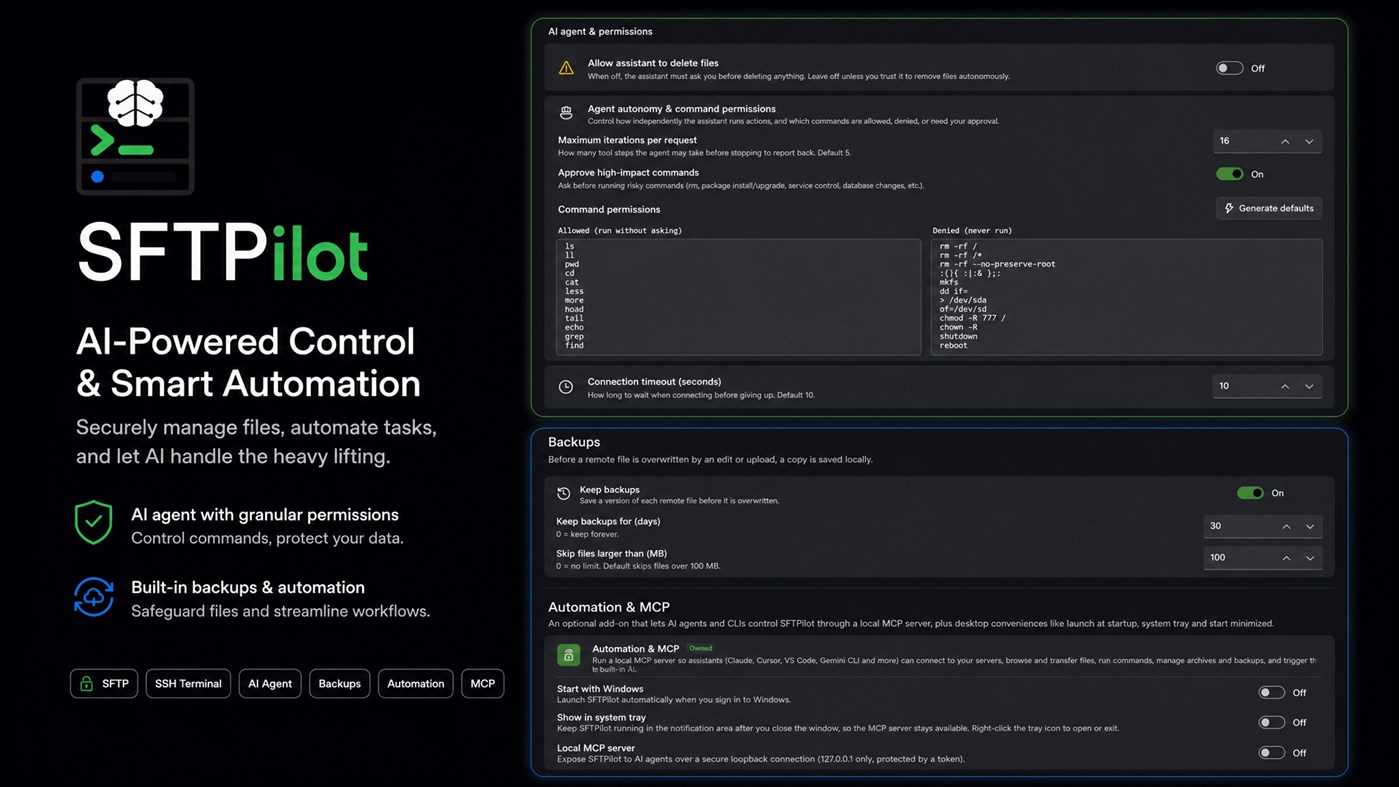1399x787 pixels.
Task: Click 'AI-Powered Control & Smart Automation' headline
Action: (248, 362)
